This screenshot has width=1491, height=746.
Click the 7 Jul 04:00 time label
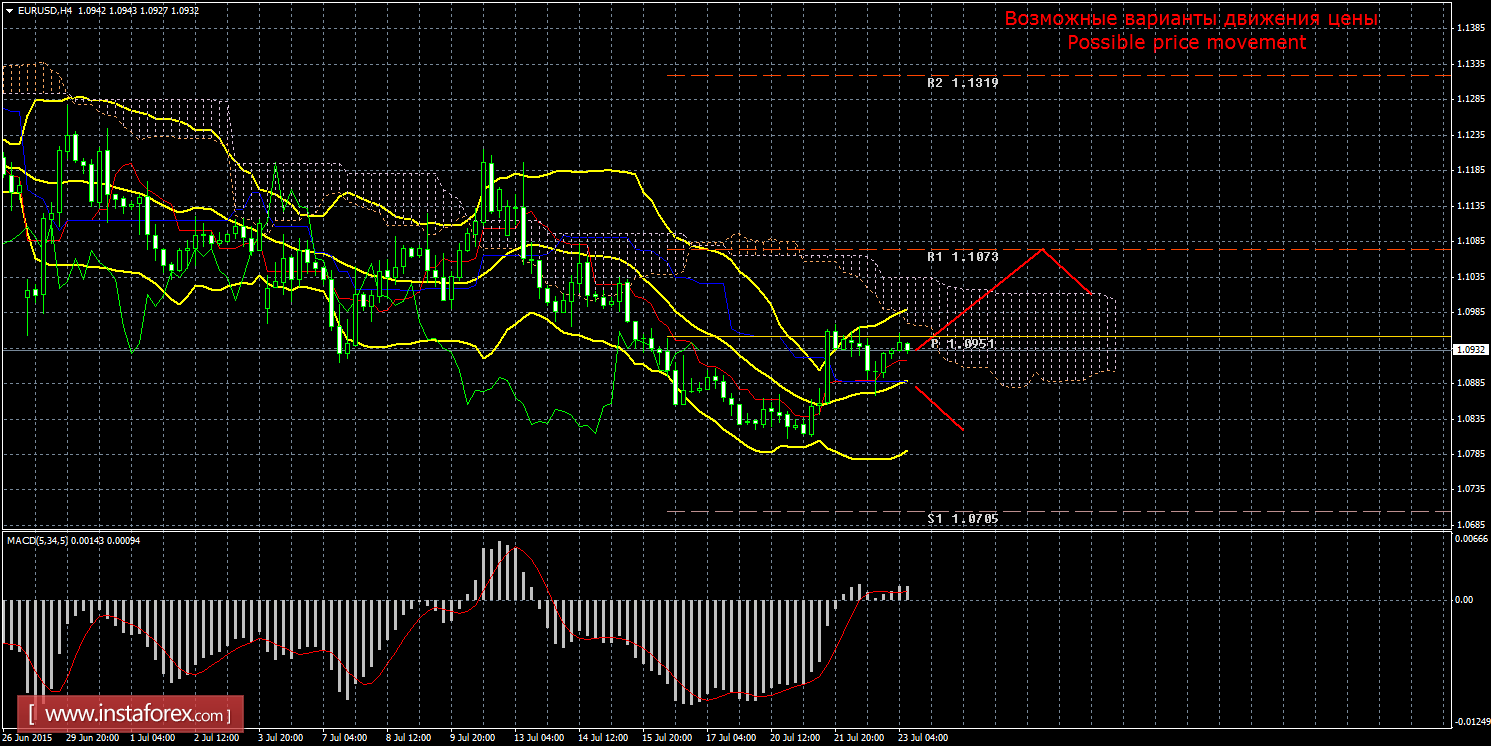(343, 738)
